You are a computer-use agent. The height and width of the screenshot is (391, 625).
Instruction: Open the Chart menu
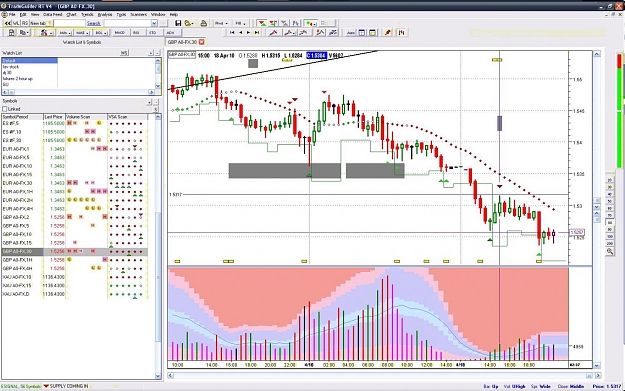[x=71, y=15]
